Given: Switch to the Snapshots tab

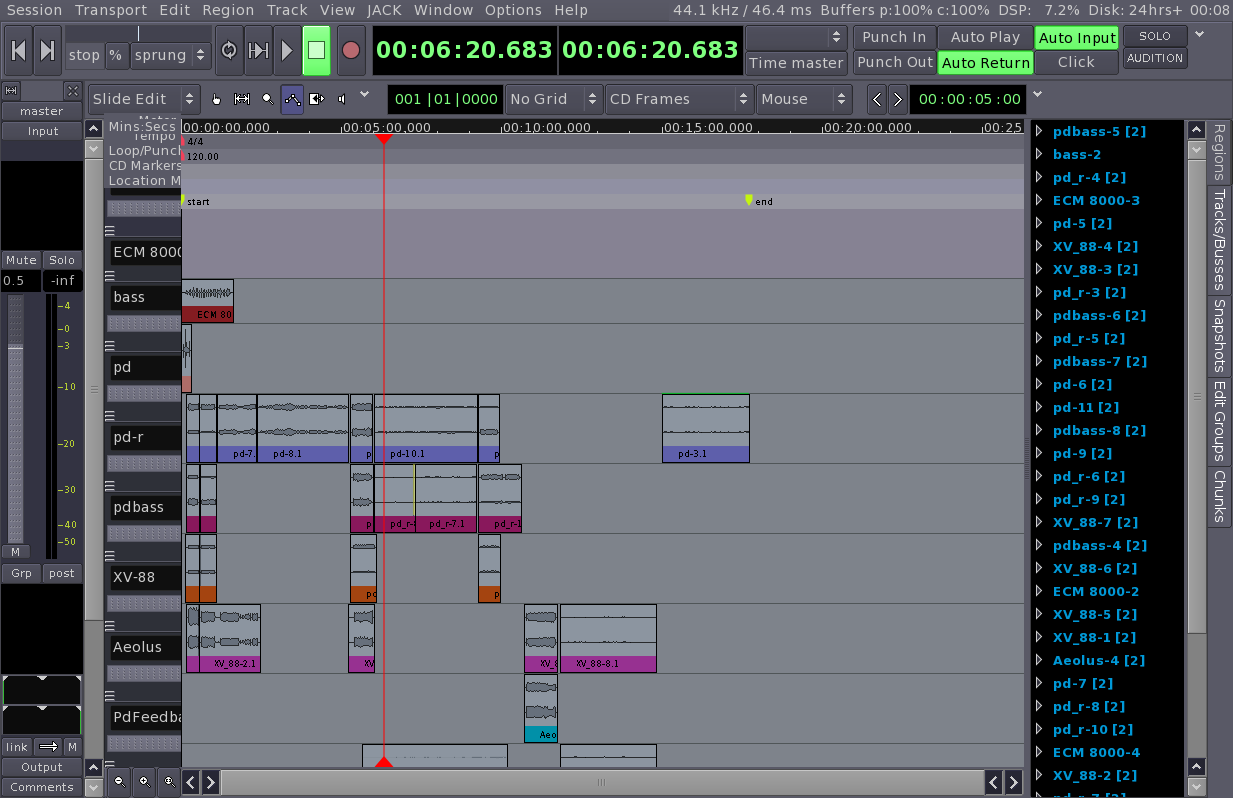Looking at the screenshot, I should (1219, 333).
